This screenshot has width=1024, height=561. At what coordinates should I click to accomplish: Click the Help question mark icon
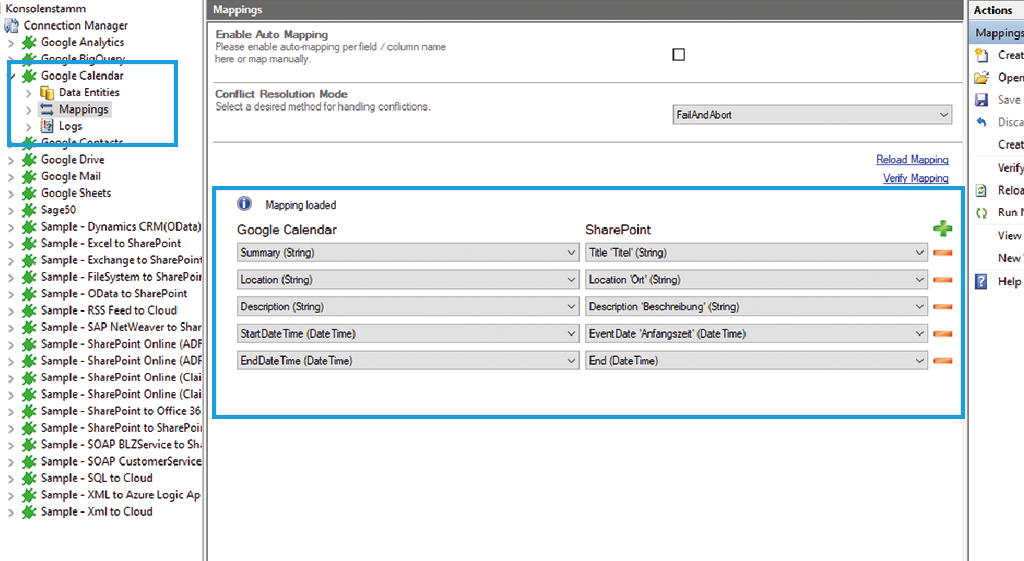click(982, 282)
